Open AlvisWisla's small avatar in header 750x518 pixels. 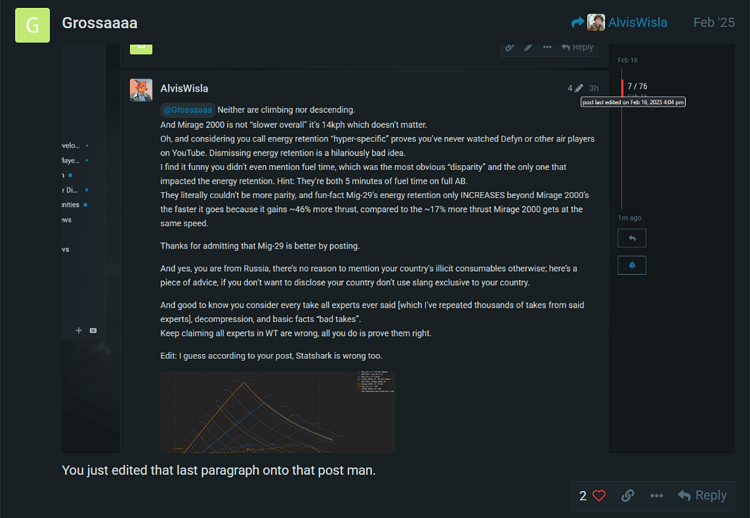[x=596, y=22]
